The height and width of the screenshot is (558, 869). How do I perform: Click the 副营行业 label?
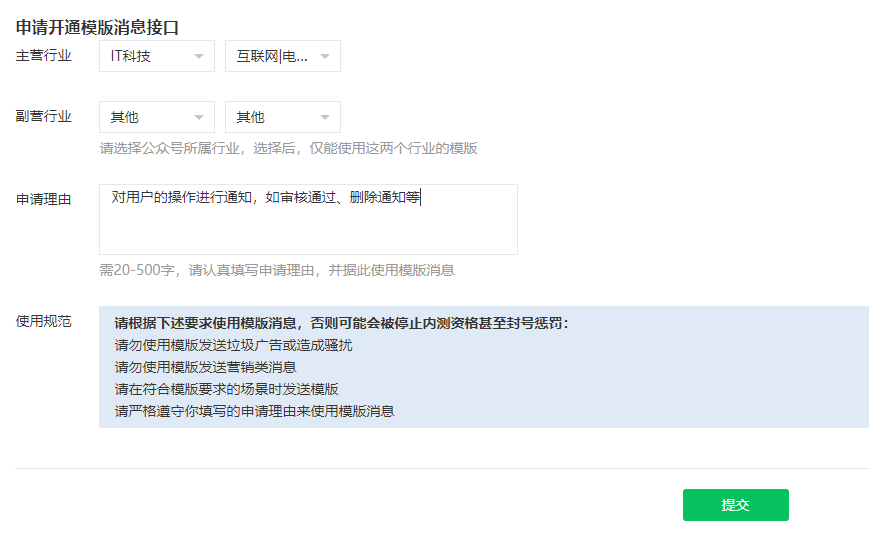(x=44, y=116)
